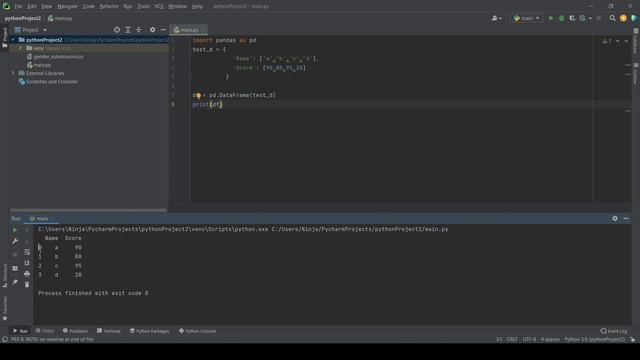Screen dimensions: 640x360
Task: Click pythonProject2 in the breadcrumb bar
Action: (23, 18)
